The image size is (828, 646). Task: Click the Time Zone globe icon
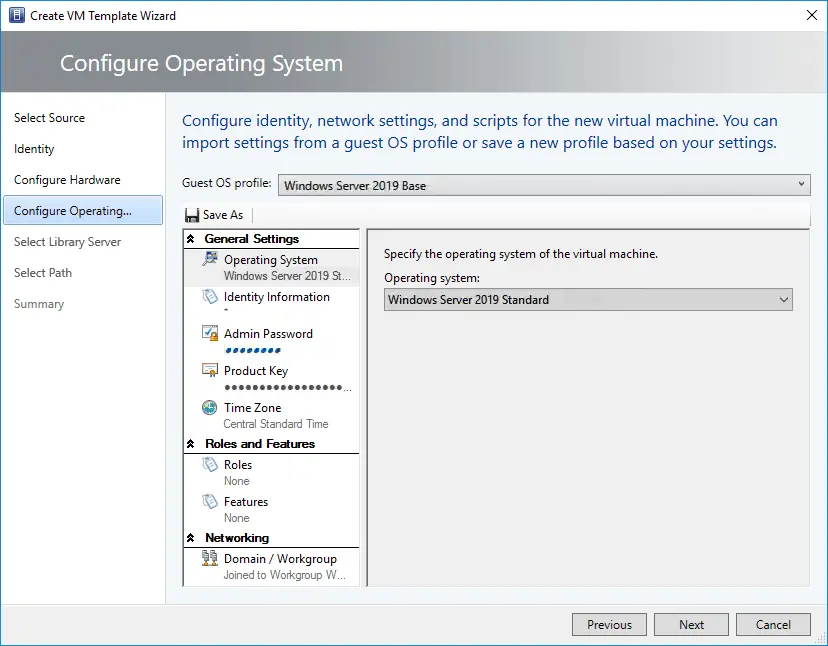[x=210, y=407]
